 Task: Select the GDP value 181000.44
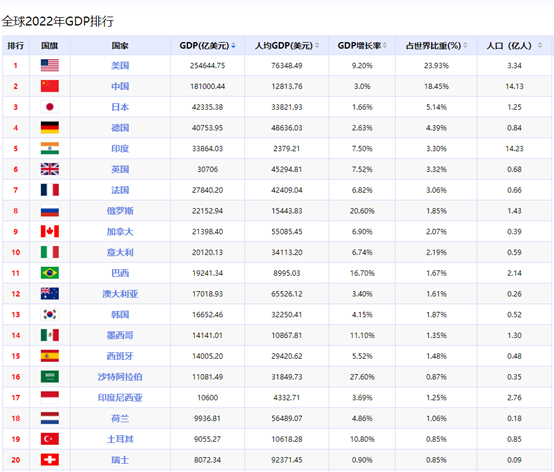pos(207,86)
